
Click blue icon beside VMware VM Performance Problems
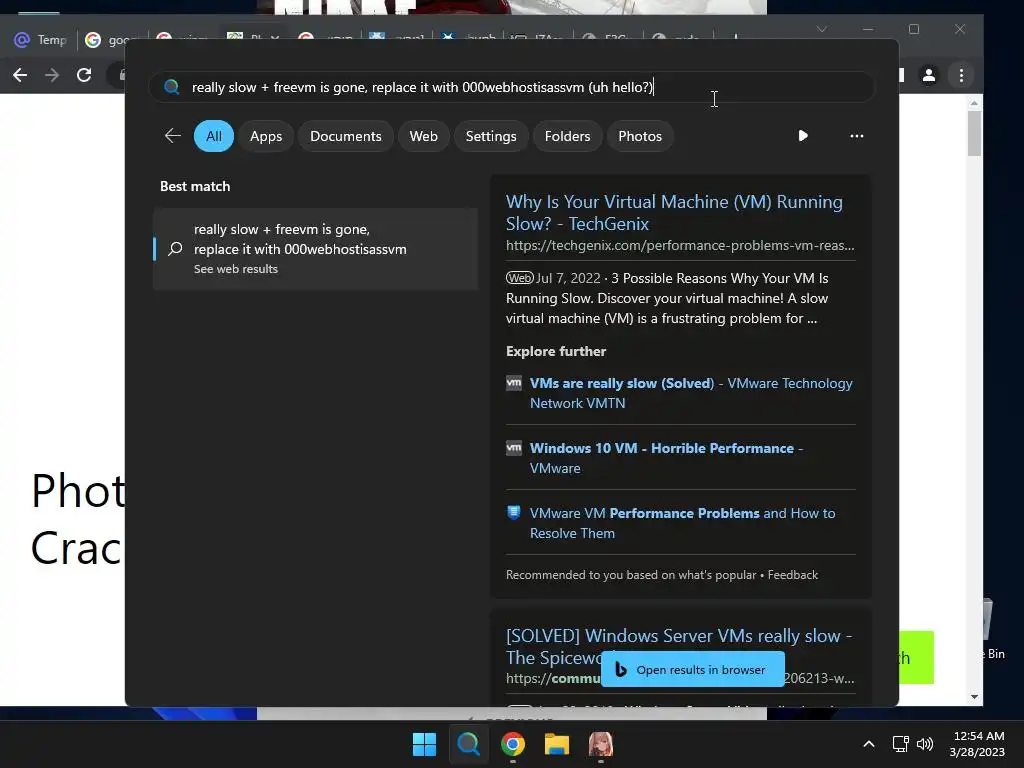[x=514, y=512]
